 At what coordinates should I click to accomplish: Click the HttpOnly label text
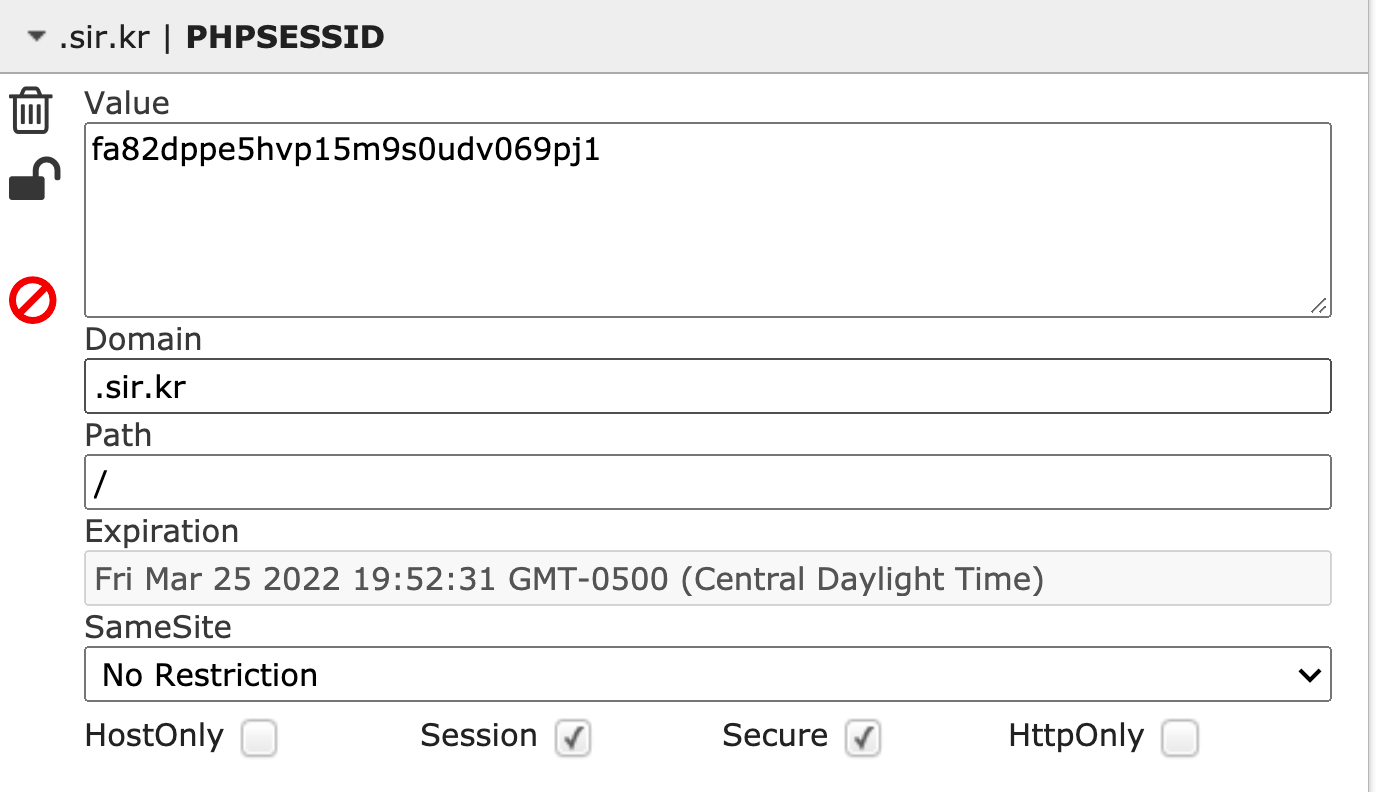pyautogui.click(x=1076, y=736)
